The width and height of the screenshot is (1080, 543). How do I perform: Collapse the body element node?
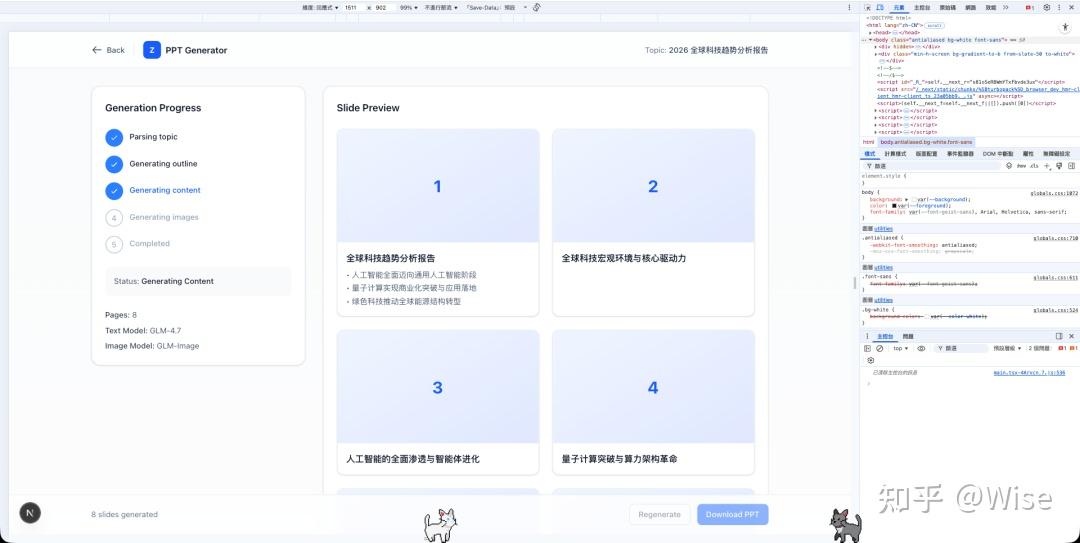(x=869, y=40)
